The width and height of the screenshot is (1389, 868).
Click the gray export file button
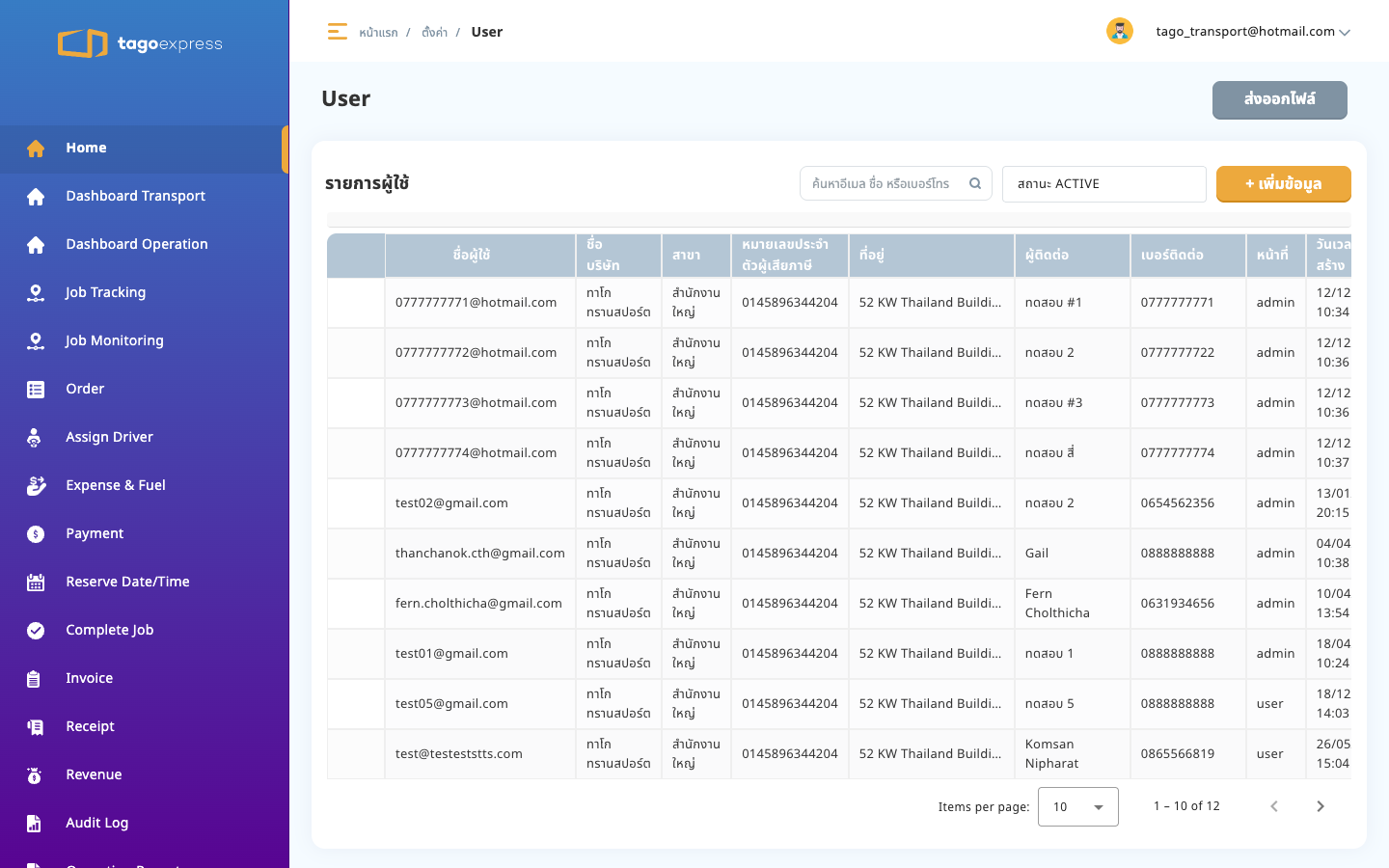[x=1280, y=99]
